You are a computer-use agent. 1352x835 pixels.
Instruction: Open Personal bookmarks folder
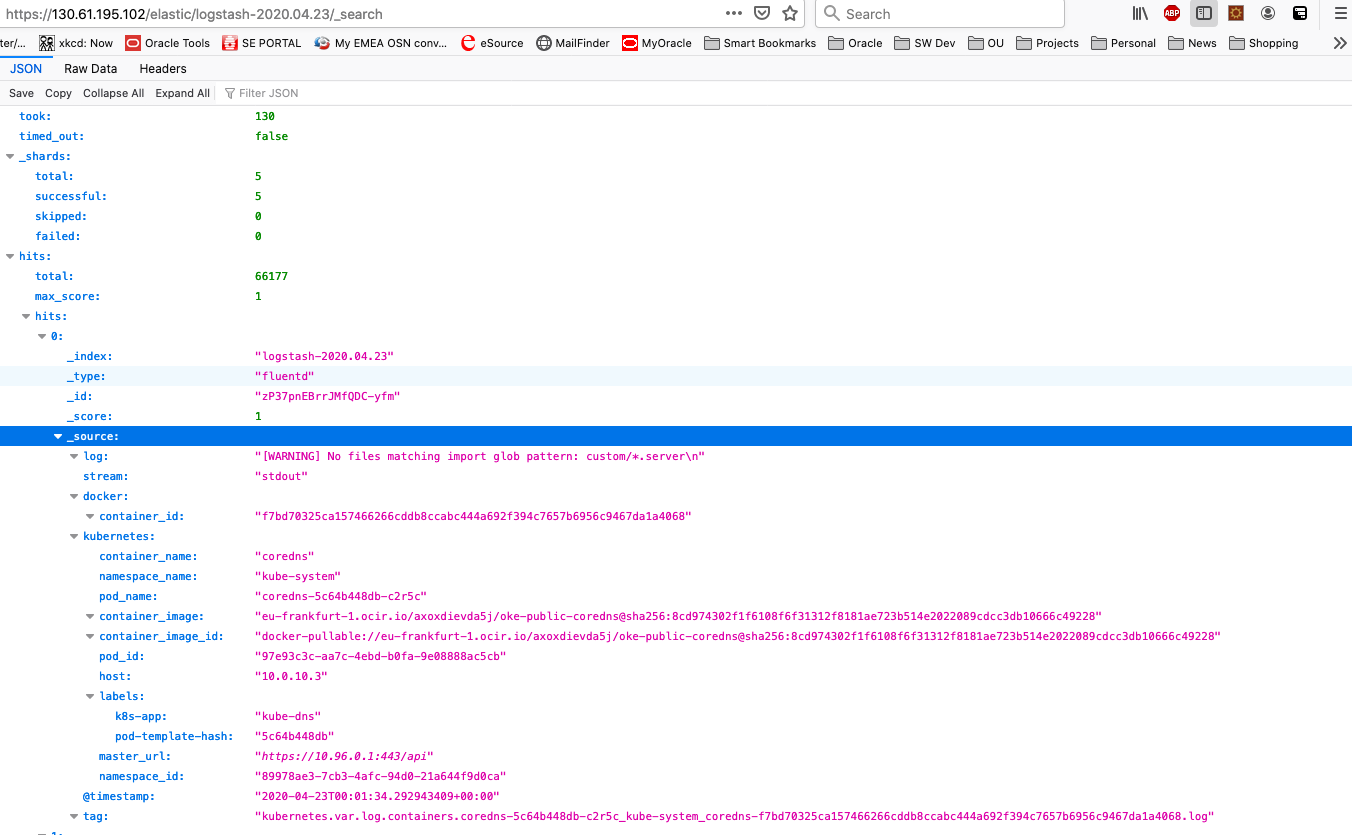pyautogui.click(x=1123, y=43)
